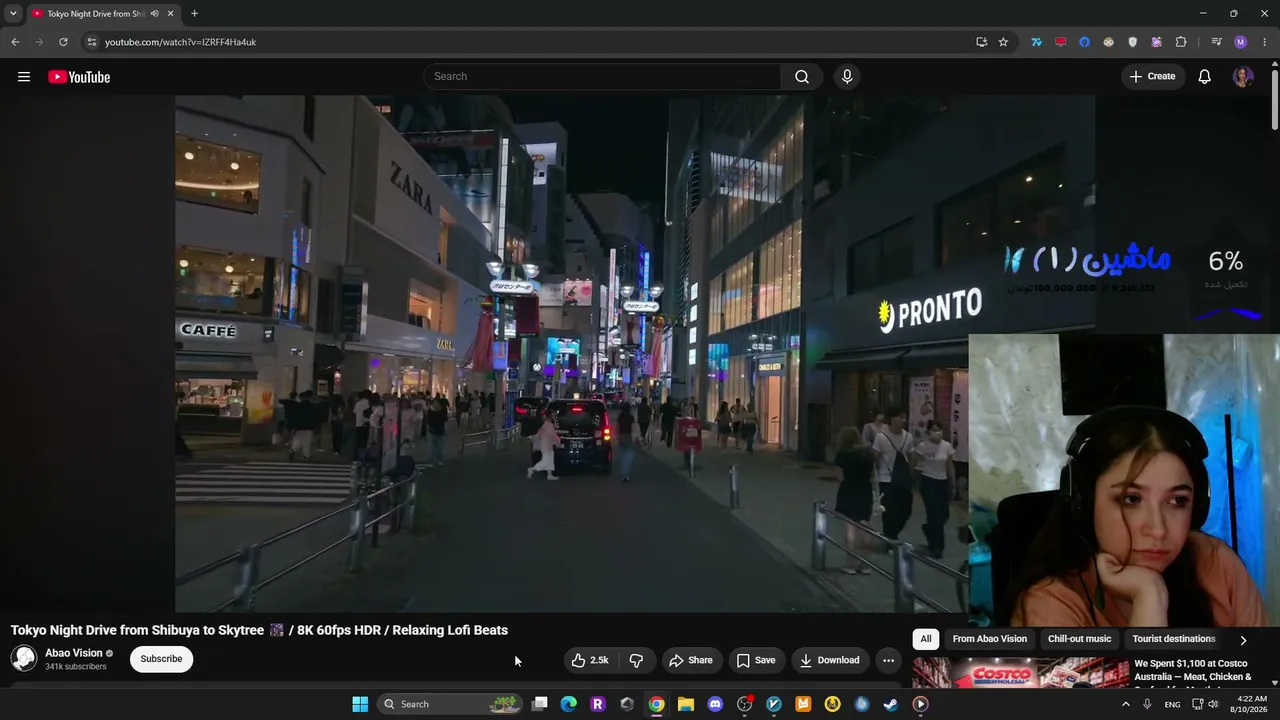
Task: Show hidden system tray icons
Action: pos(1125,704)
